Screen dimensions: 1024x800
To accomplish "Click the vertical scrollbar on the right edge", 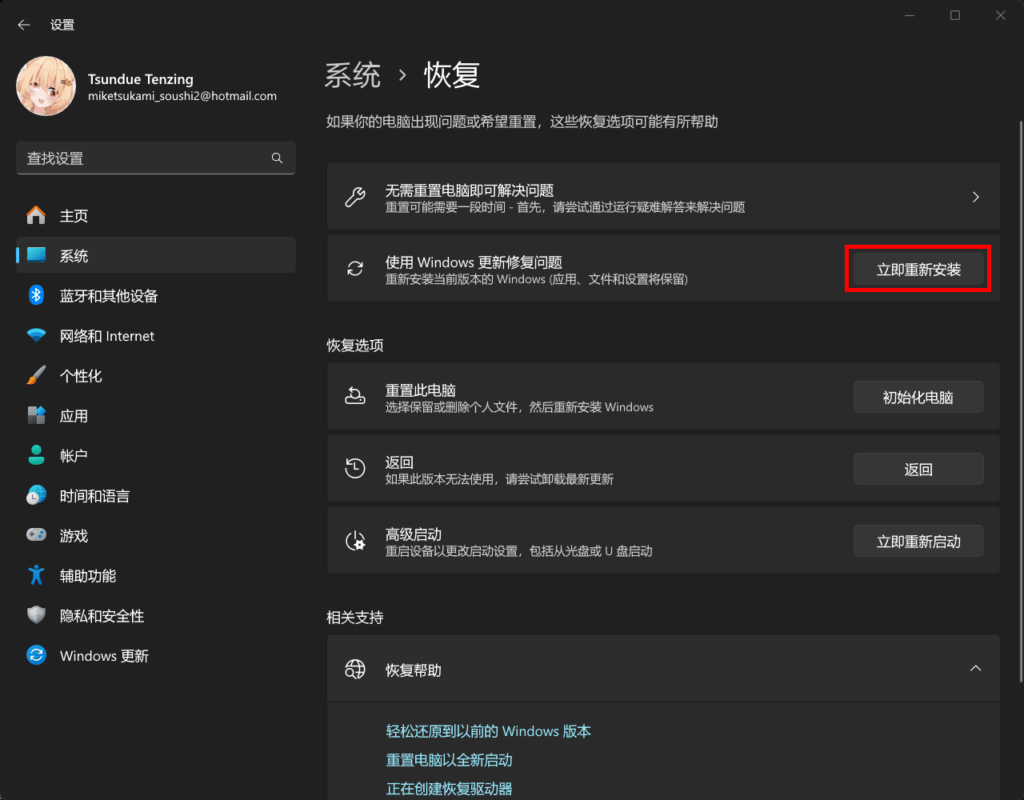I will pos(1021,402).
